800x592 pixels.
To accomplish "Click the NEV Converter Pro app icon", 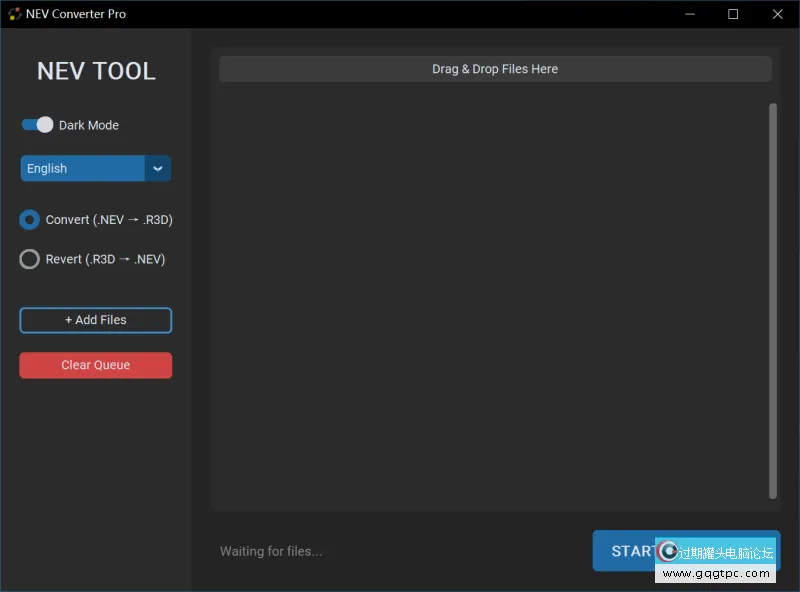I will (14, 14).
